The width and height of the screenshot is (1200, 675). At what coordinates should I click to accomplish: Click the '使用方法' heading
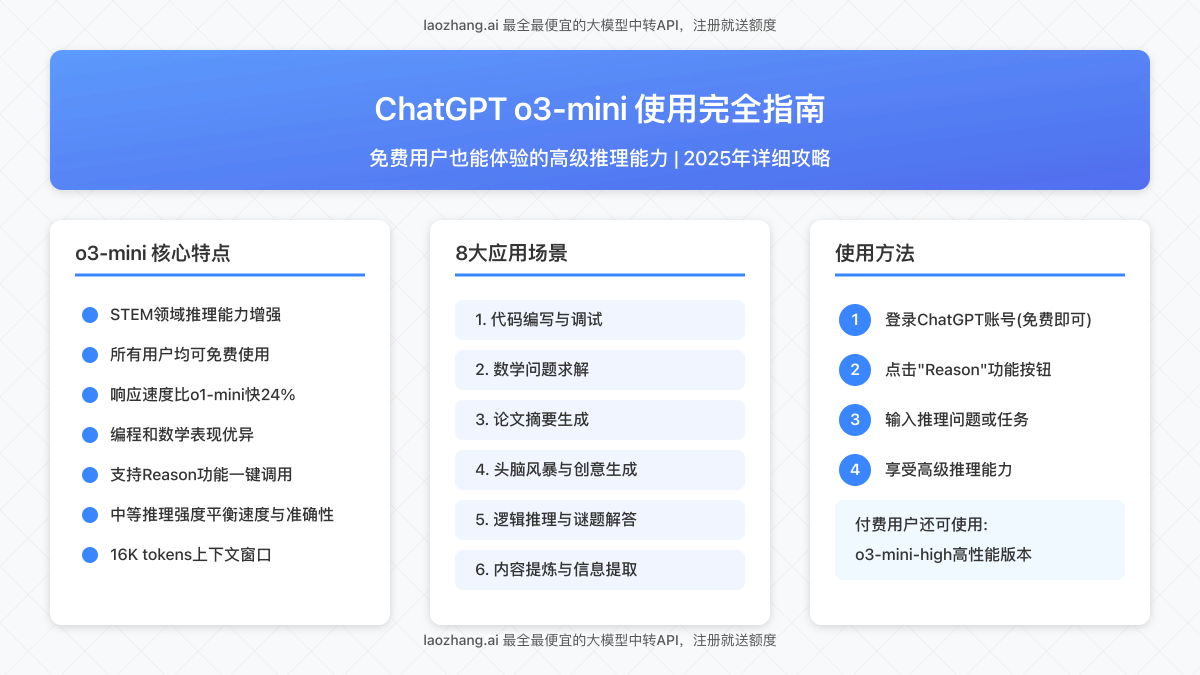pyautogui.click(x=875, y=253)
